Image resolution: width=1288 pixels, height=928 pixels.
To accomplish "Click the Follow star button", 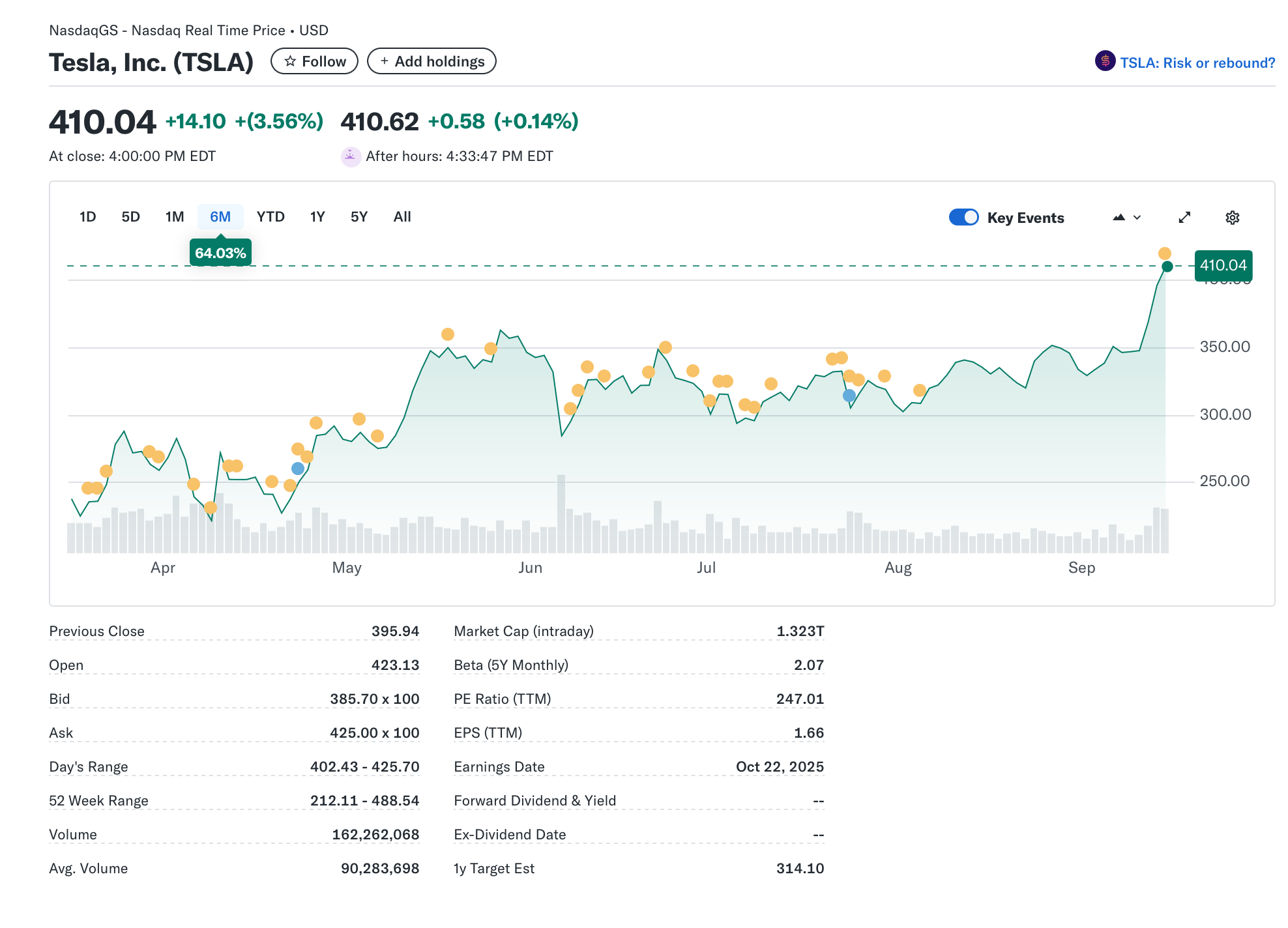I will 314,61.
